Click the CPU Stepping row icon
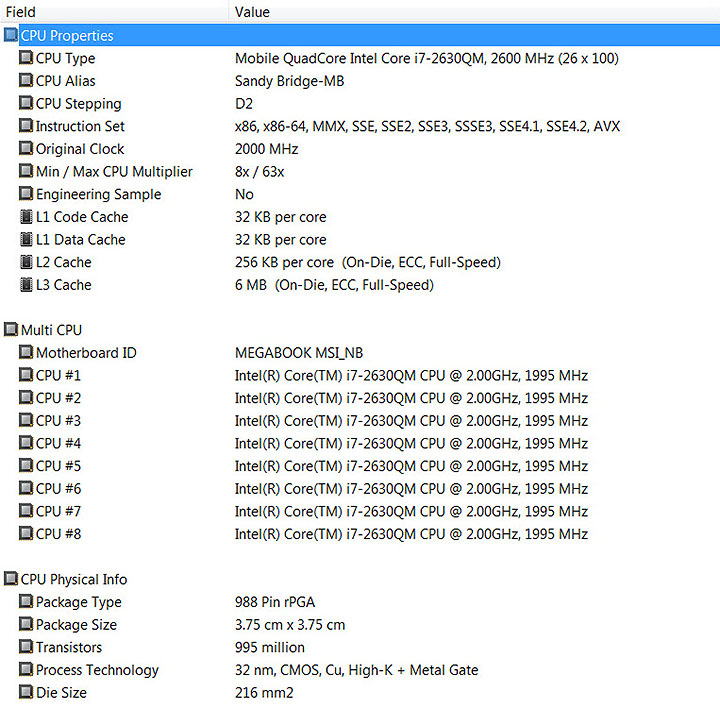720x708 pixels. coord(26,103)
